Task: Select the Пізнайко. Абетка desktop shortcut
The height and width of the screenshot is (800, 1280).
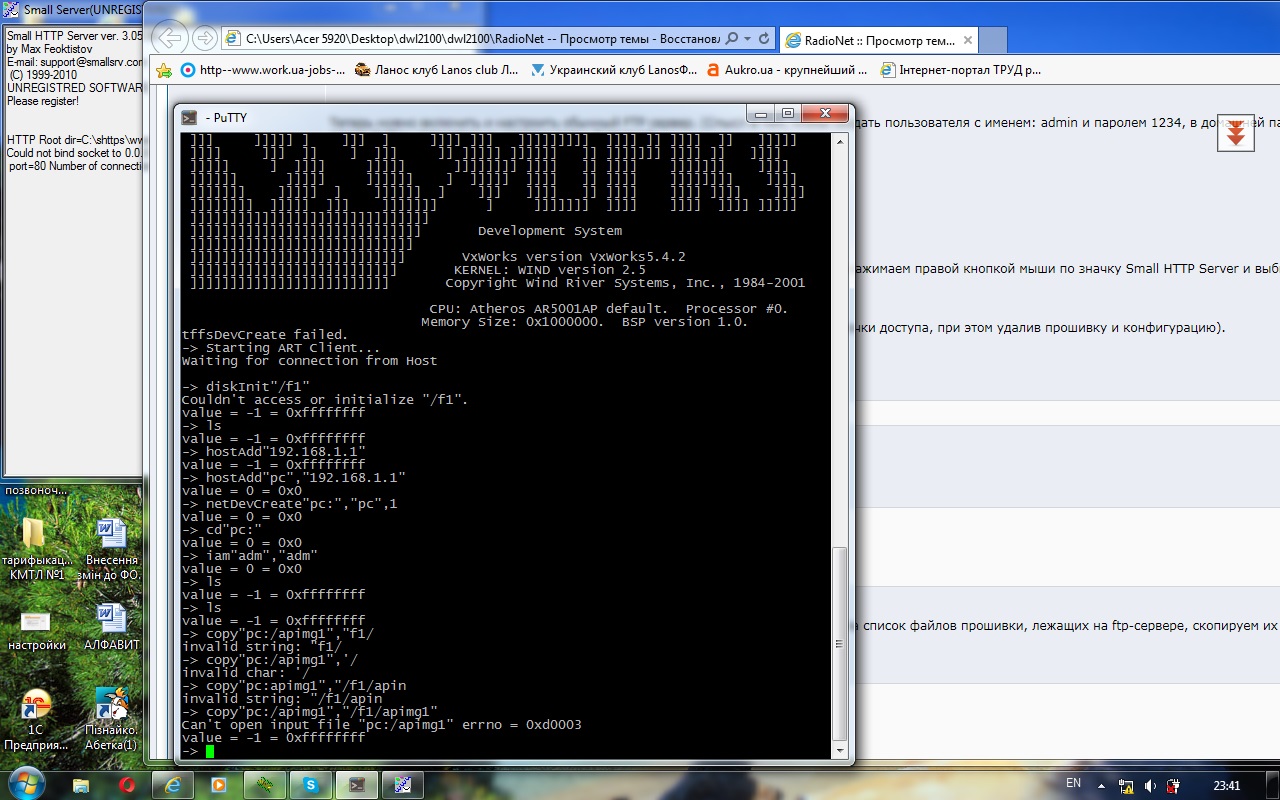Action: (x=111, y=720)
